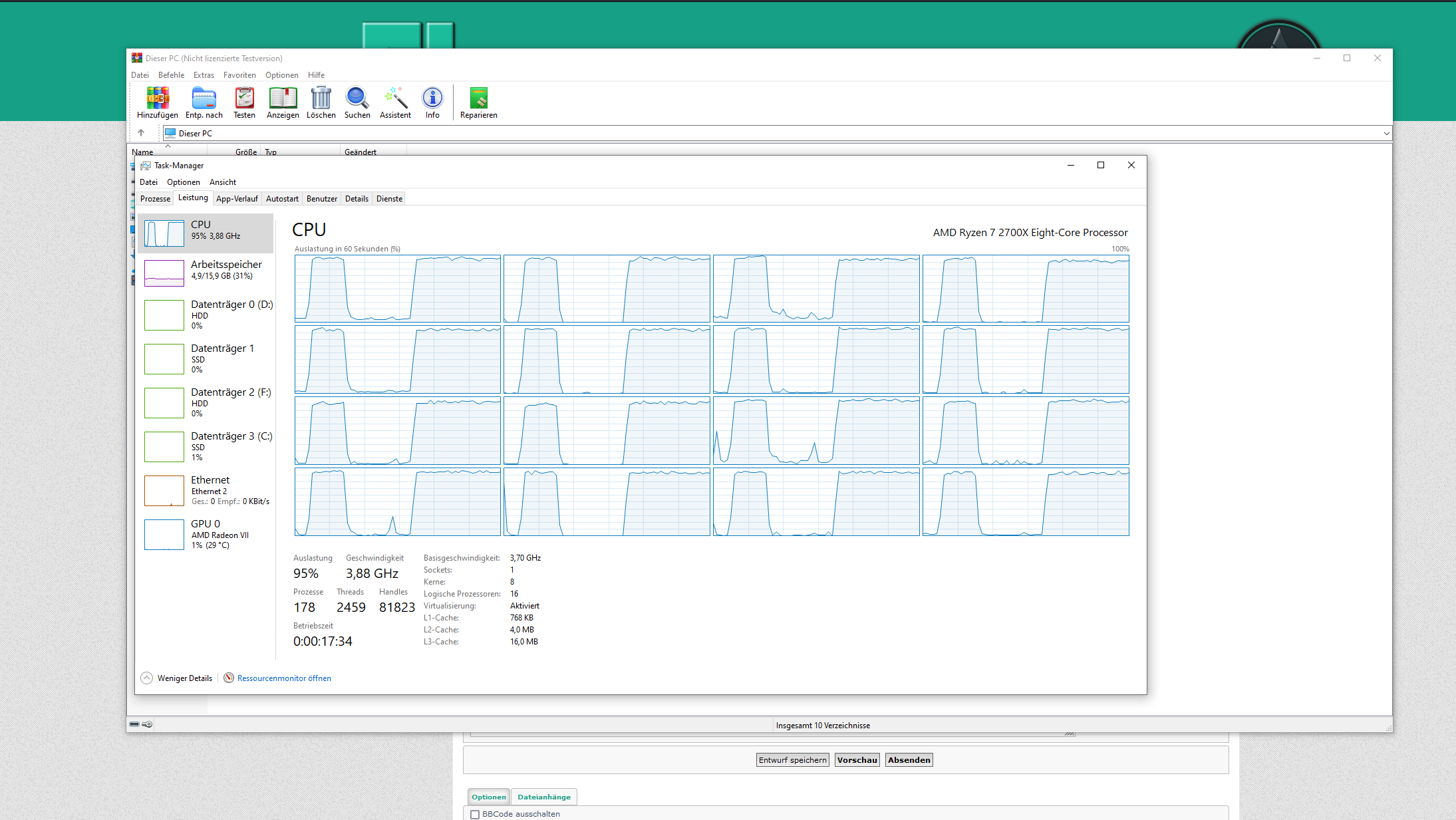This screenshot has height=820, width=1456.
Task: Expand the Dateianhänge tab
Action: pos(545,796)
